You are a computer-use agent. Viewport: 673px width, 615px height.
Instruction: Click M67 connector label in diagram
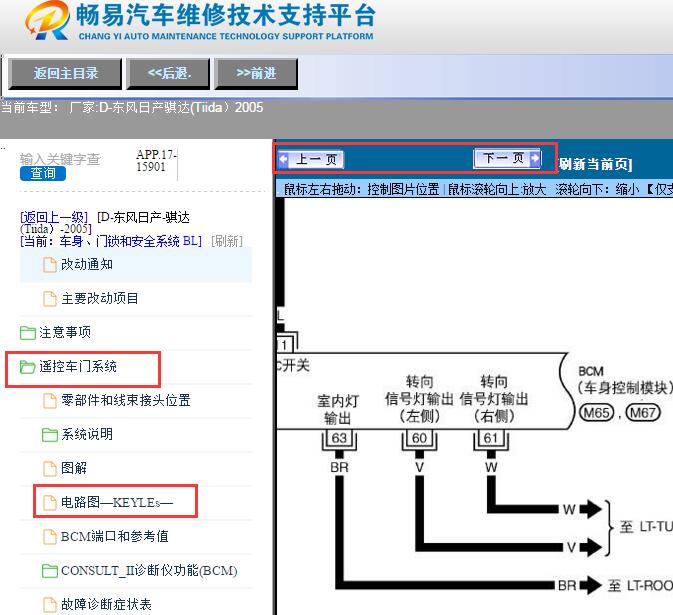(x=643, y=413)
